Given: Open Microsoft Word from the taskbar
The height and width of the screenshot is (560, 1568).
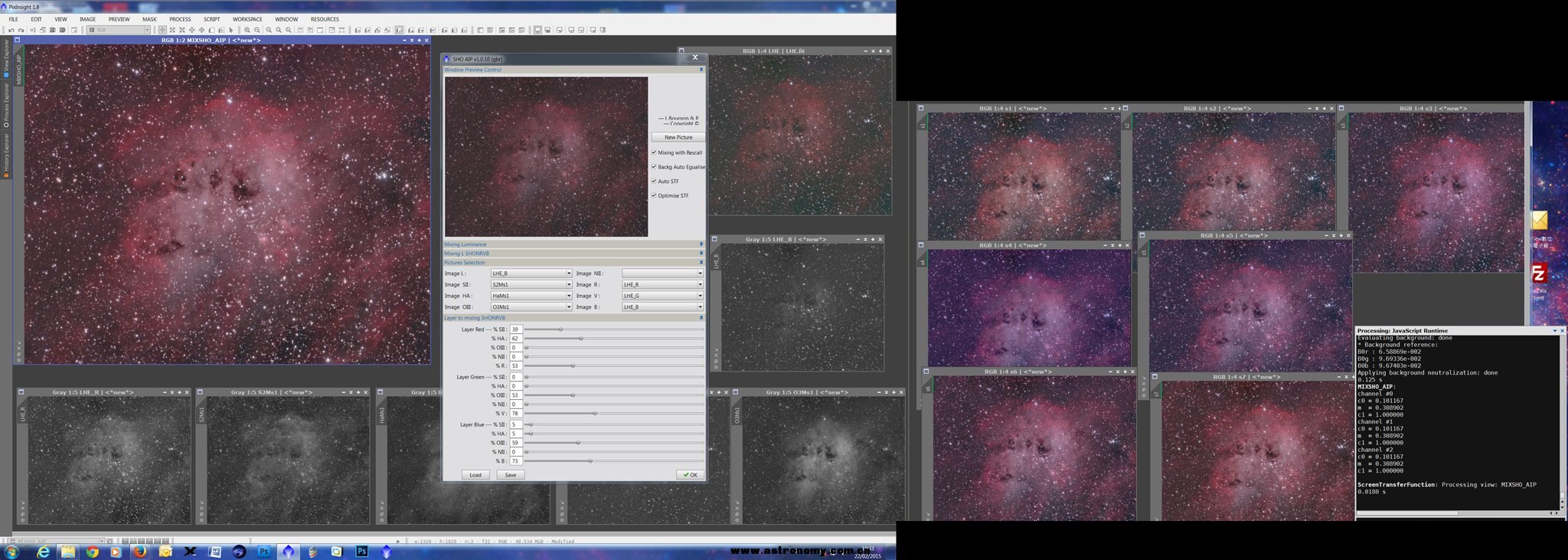Looking at the screenshot, I should (214, 552).
